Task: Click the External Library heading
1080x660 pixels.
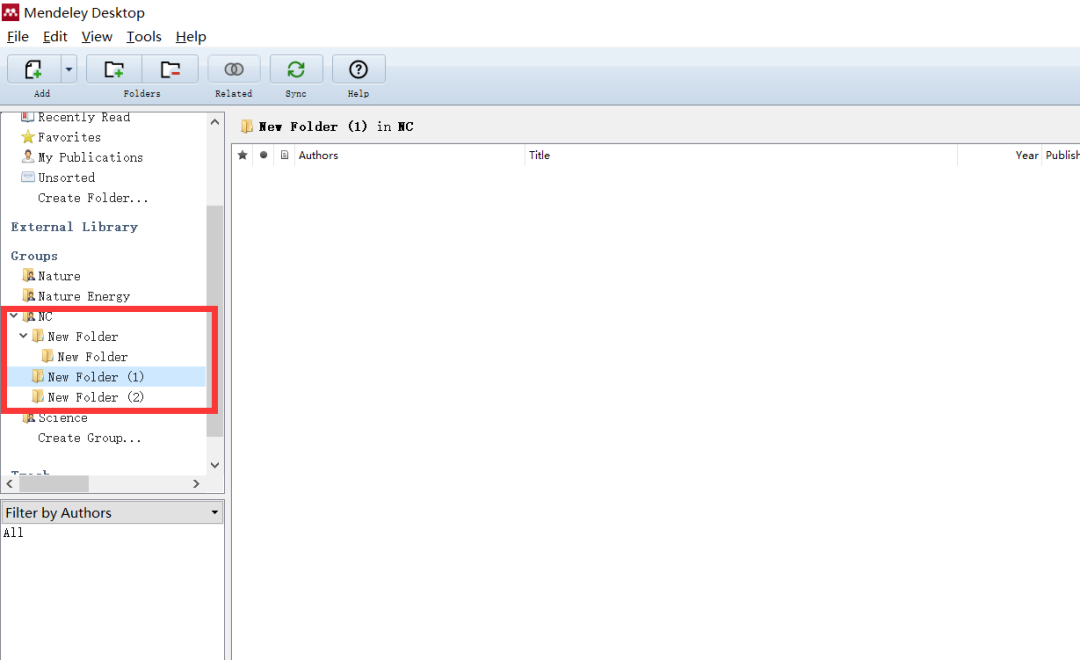Action: pos(74,227)
